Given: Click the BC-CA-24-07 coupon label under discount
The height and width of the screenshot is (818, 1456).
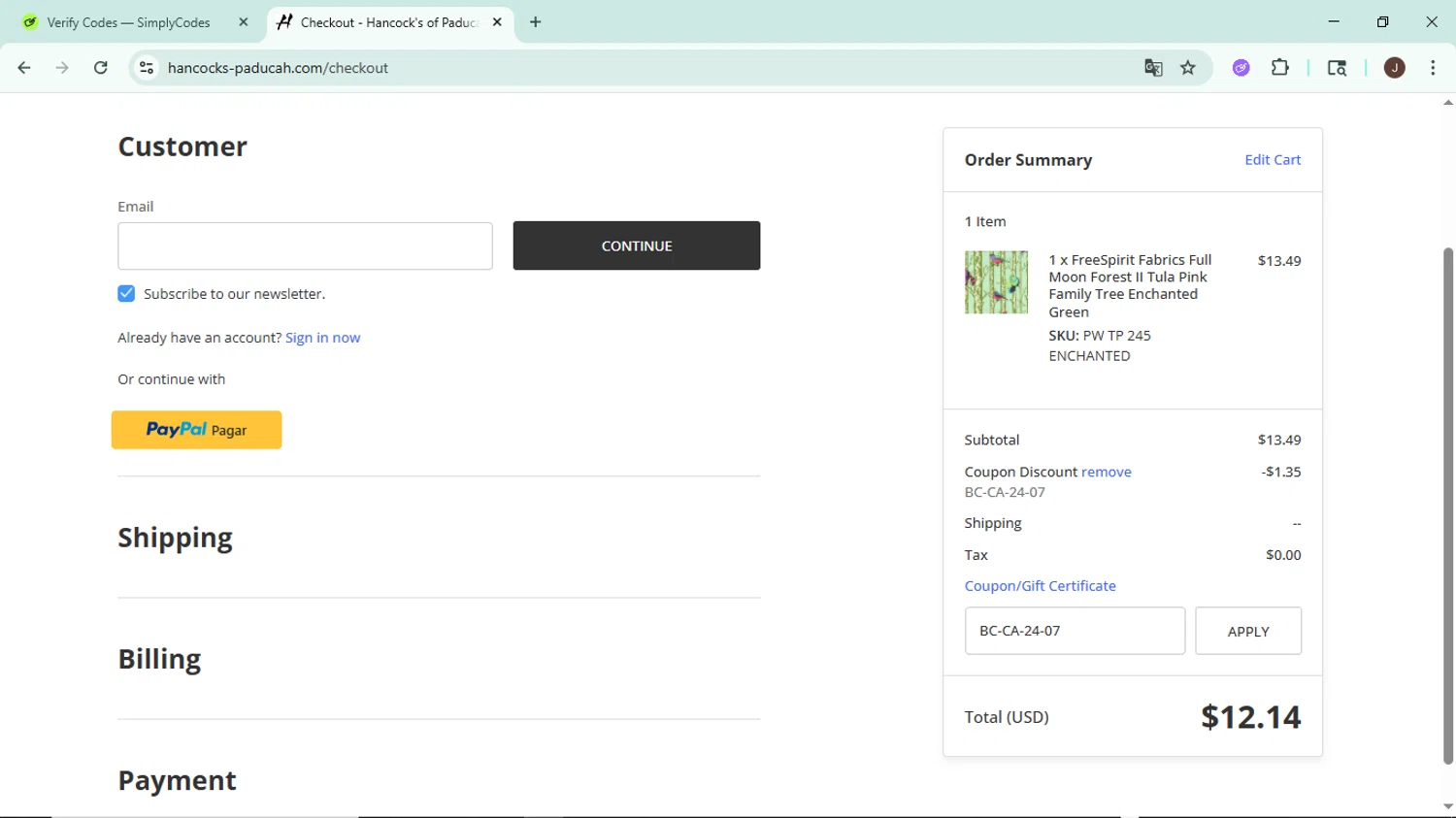Looking at the screenshot, I should [x=1005, y=492].
